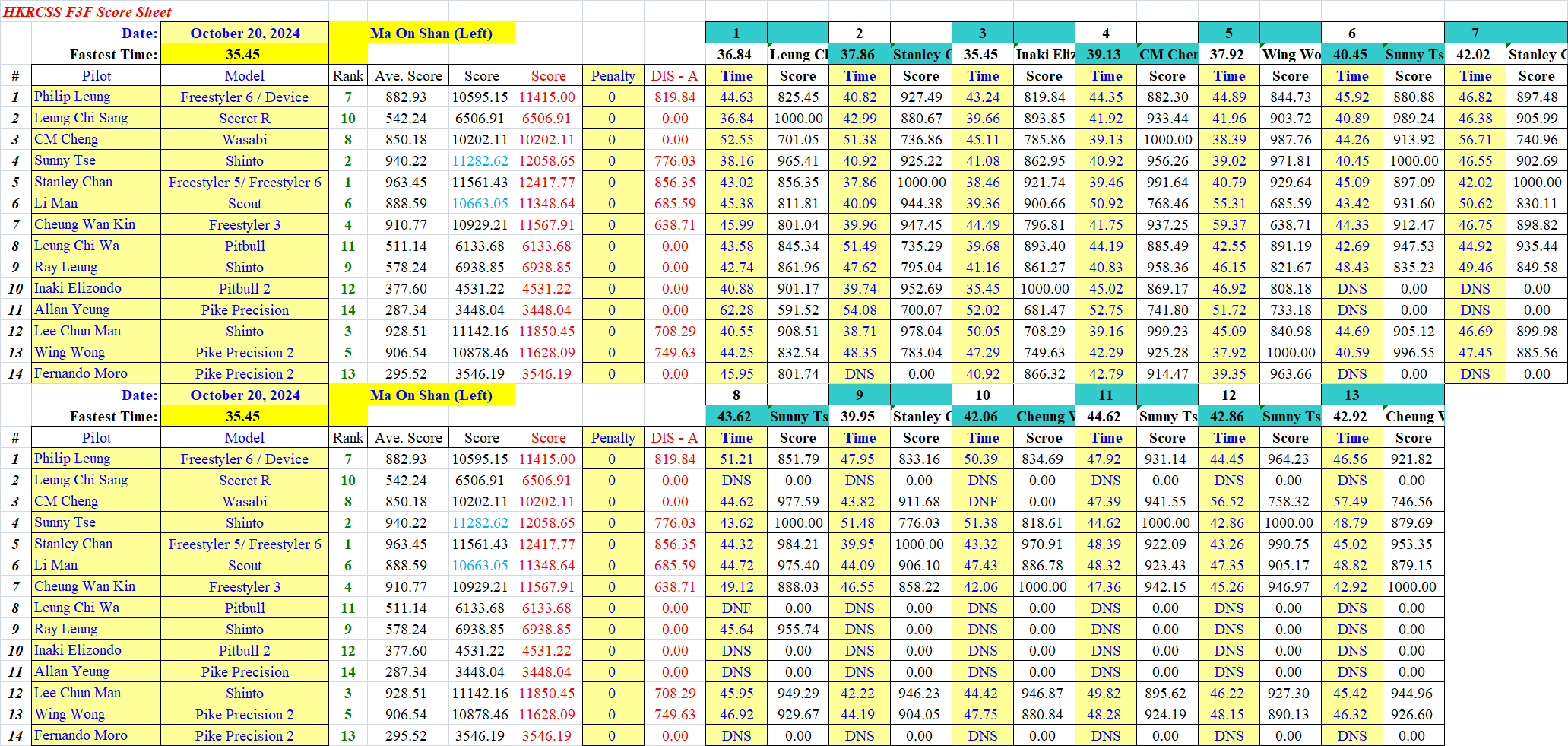This screenshot has width=1568, height=746.
Task: Click the Penalty column header in the bottom table
Action: (x=613, y=437)
